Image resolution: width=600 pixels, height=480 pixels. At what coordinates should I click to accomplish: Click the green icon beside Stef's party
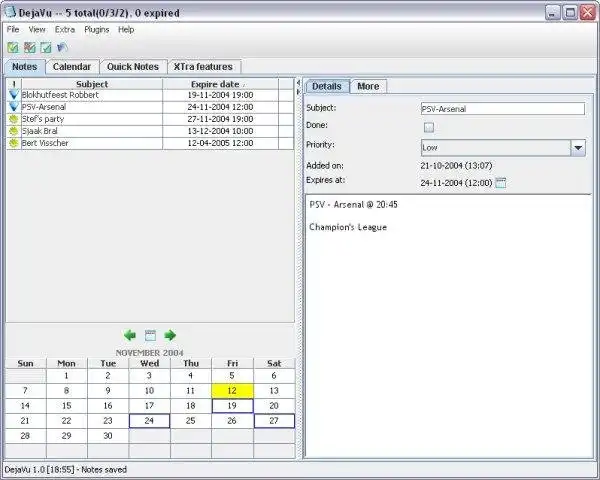pyautogui.click(x=14, y=119)
